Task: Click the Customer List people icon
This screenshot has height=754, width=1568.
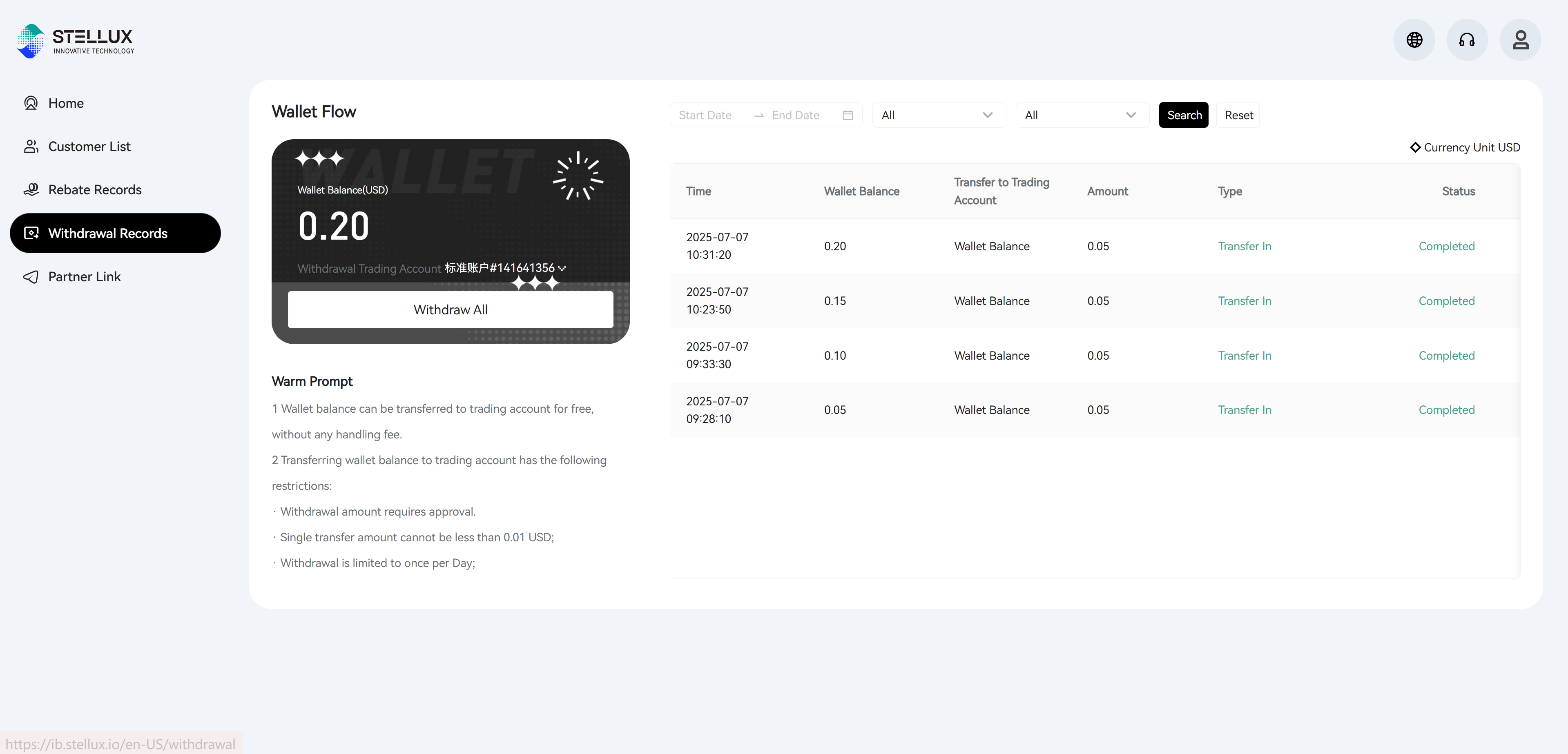Action: tap(31, 147)
